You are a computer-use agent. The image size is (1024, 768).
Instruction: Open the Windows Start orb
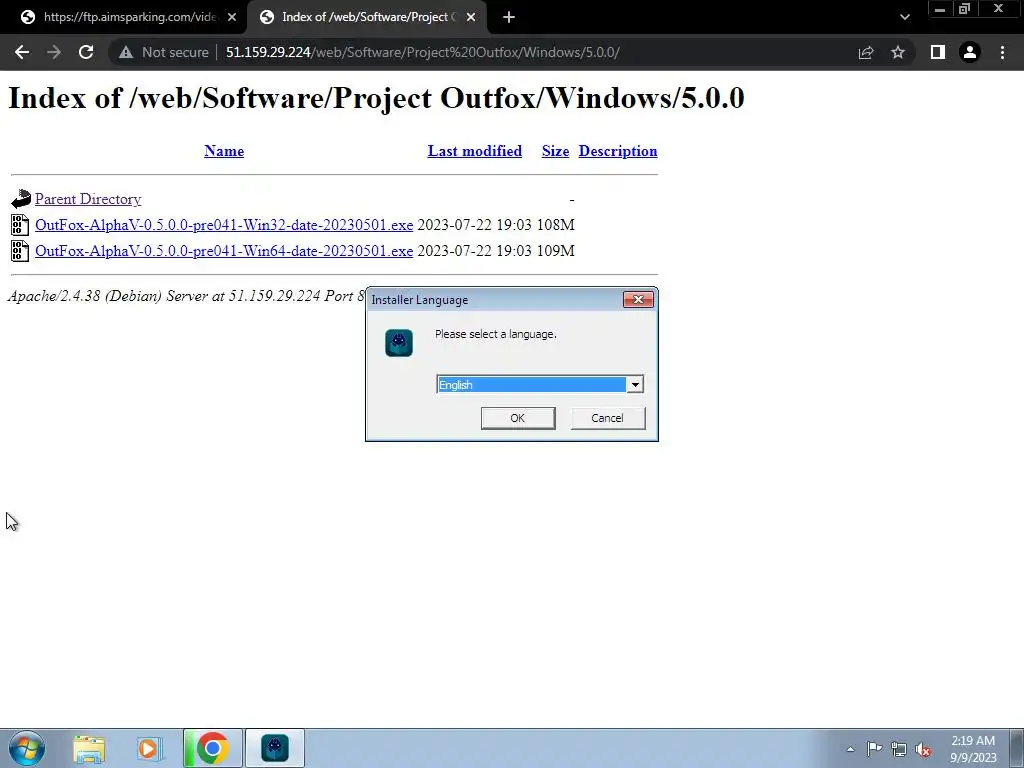(27, 748)
